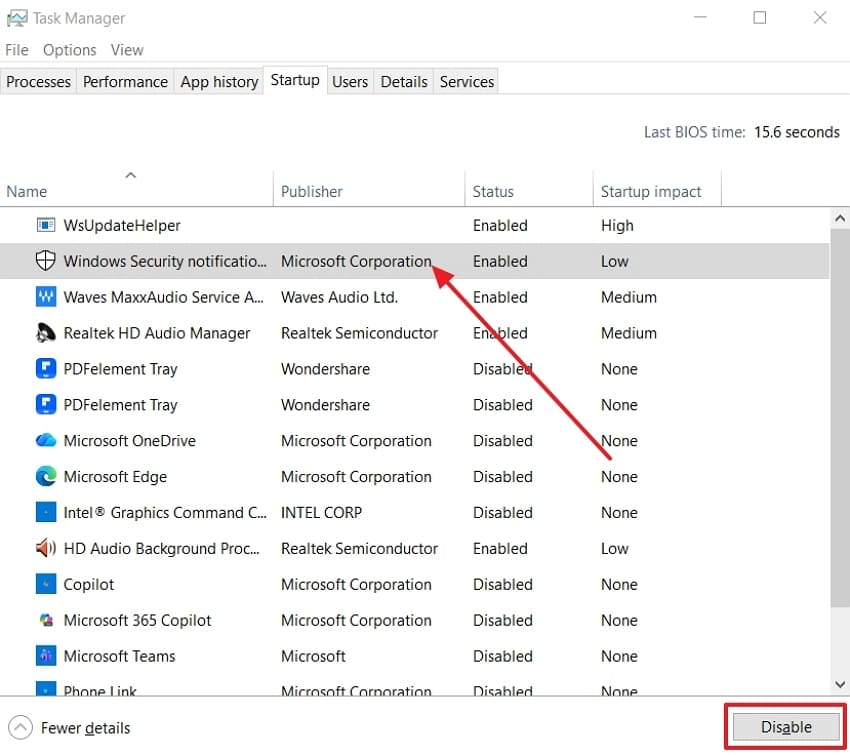
Task: Click the Windows Security shield icon
Action: [46, 260]
